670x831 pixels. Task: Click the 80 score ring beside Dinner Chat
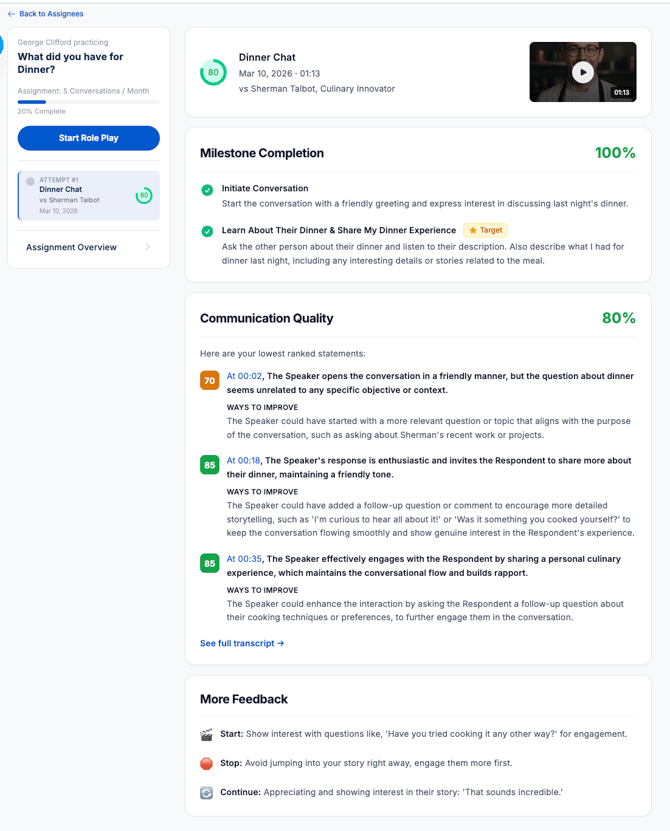pyautogui.click(x=213, y=73)
